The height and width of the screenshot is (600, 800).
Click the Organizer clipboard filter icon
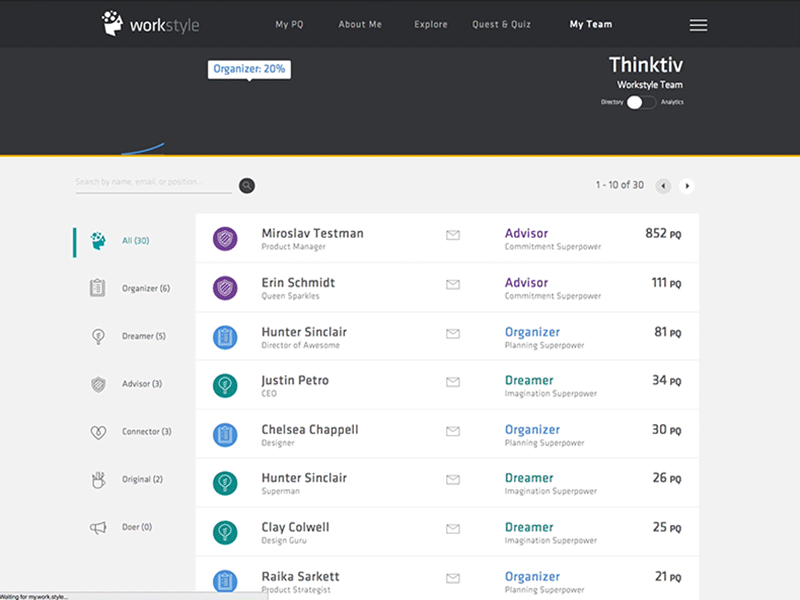(97, 287)
